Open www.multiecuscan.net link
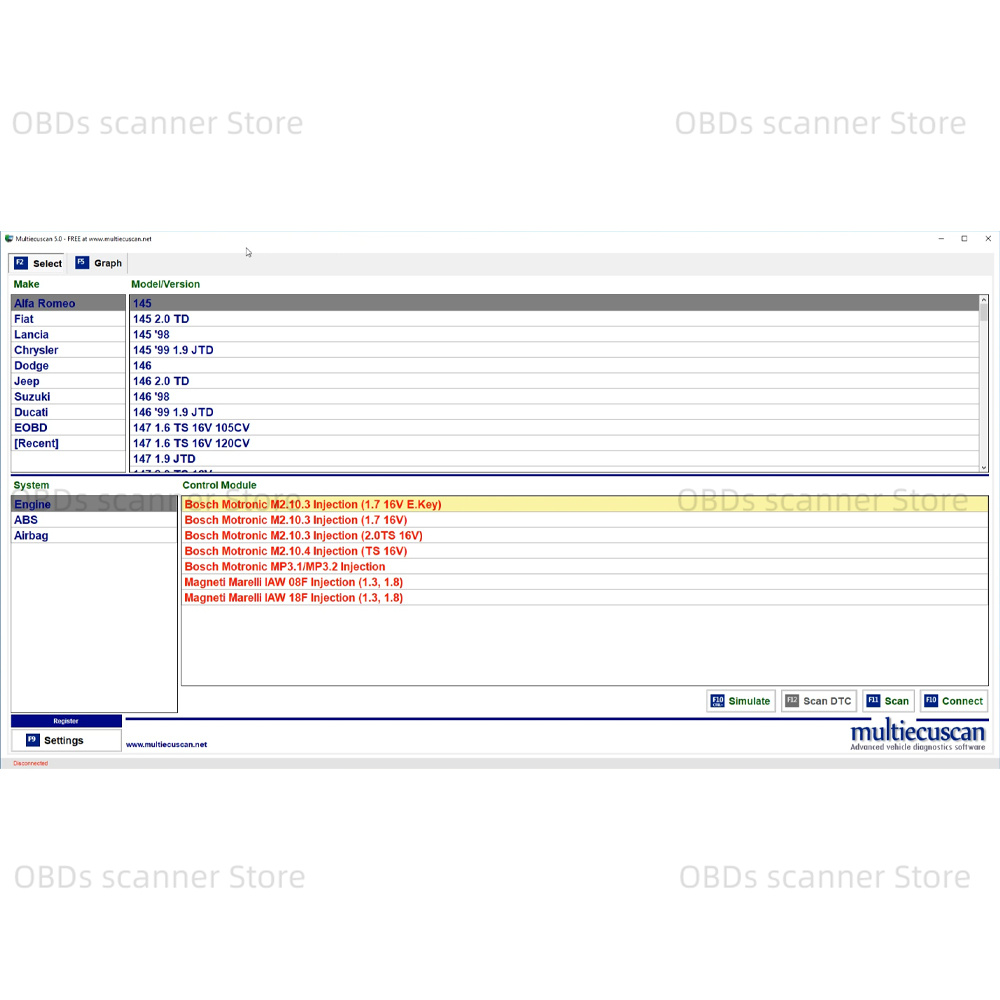 166,744
